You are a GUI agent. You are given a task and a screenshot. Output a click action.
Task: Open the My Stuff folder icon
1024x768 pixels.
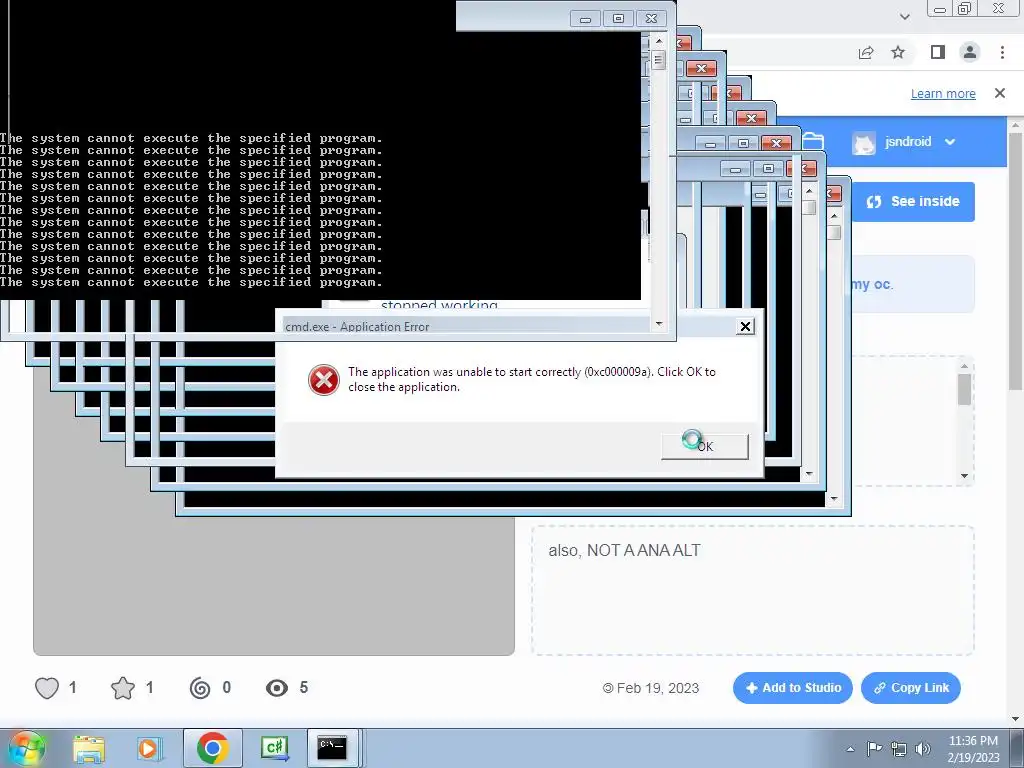tap(813, 141)
